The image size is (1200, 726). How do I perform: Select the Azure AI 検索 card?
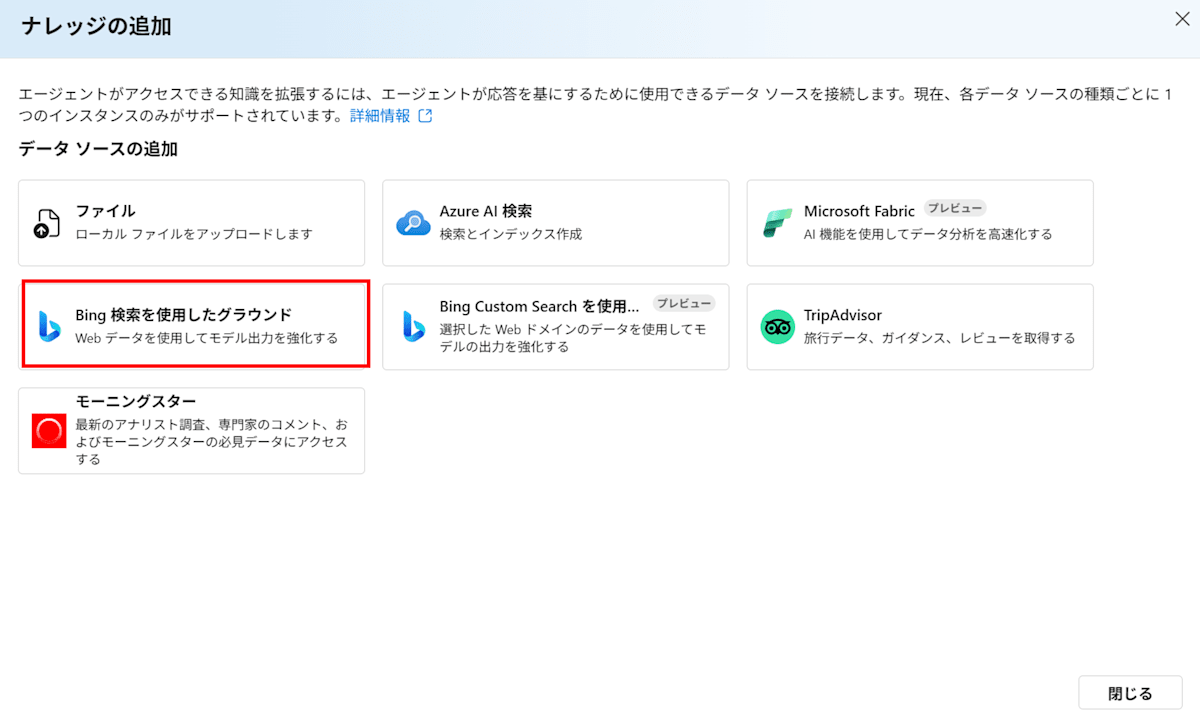click(x=555, y=223)
